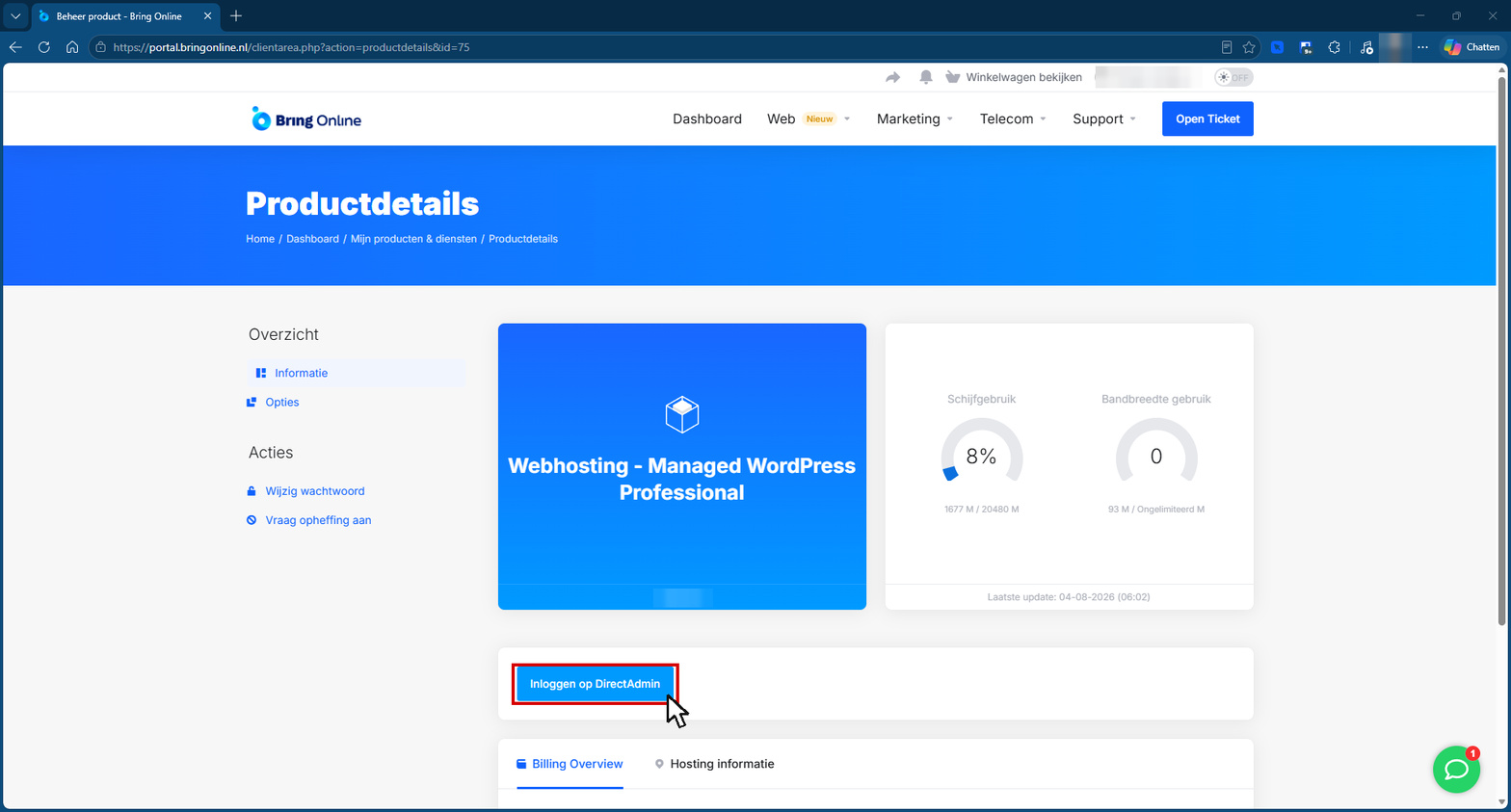Click the share arrow icon in top bar
Viewport: 1511px width, 812px height.
click(x=893, y=77)
